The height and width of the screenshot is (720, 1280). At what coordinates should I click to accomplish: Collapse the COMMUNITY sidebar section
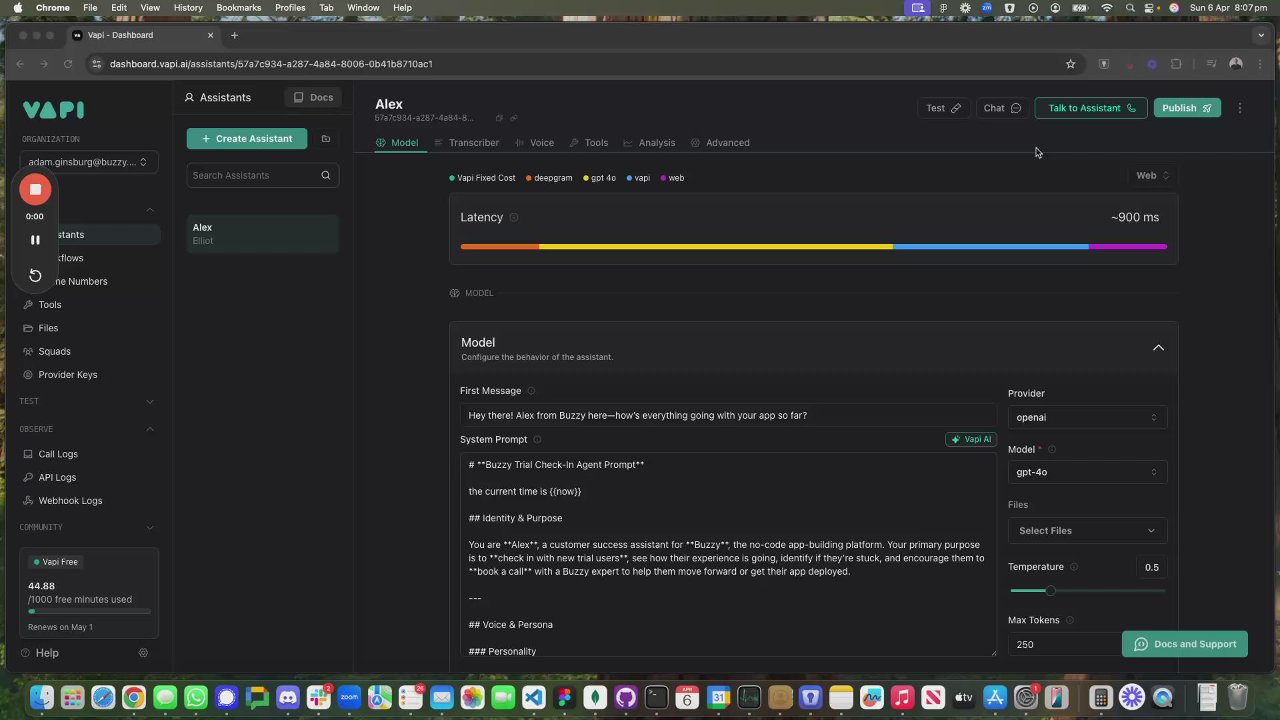coord(150,527)
